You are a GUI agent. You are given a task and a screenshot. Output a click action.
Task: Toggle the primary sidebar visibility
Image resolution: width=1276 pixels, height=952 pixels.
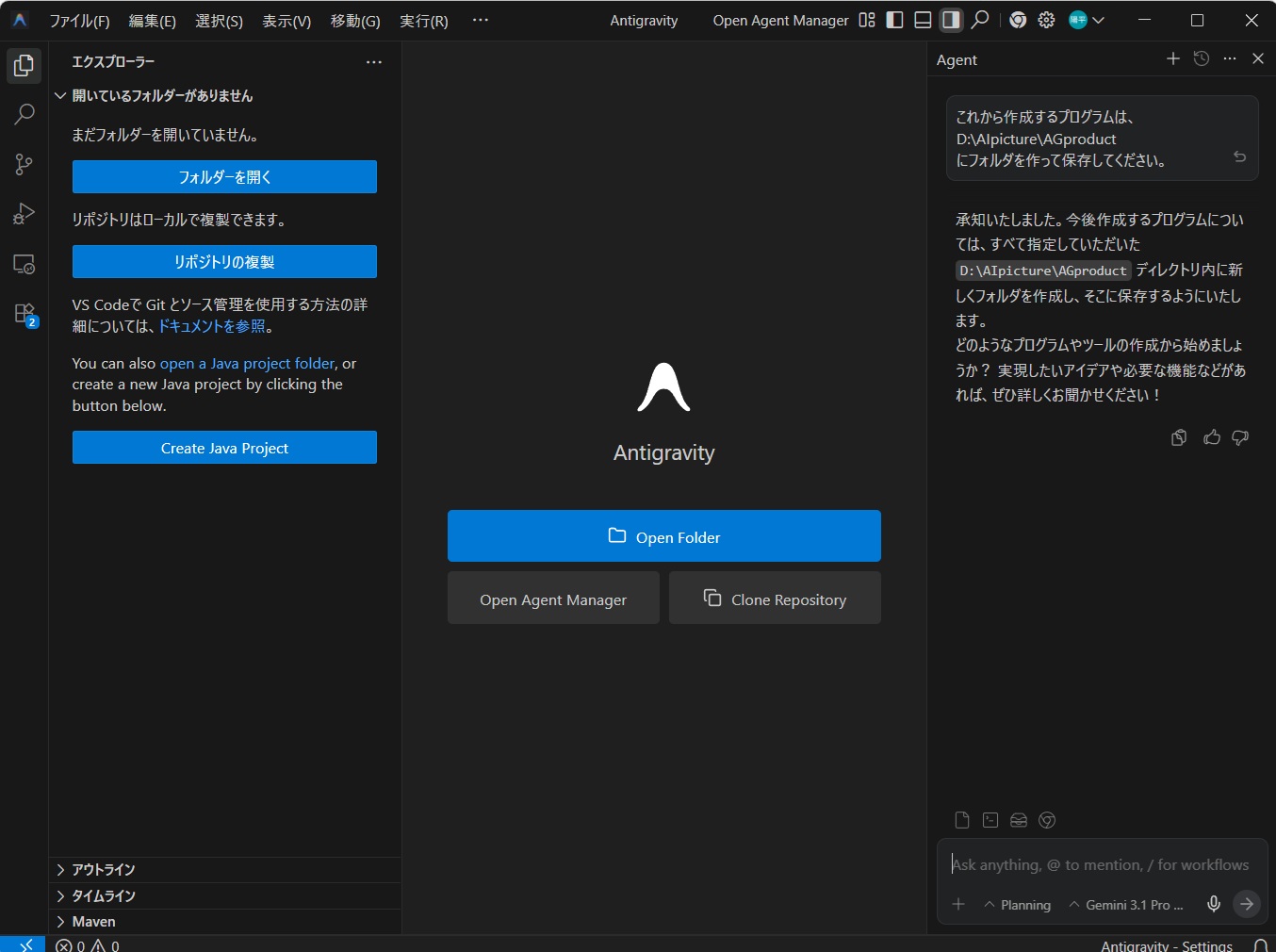[895, 20]
